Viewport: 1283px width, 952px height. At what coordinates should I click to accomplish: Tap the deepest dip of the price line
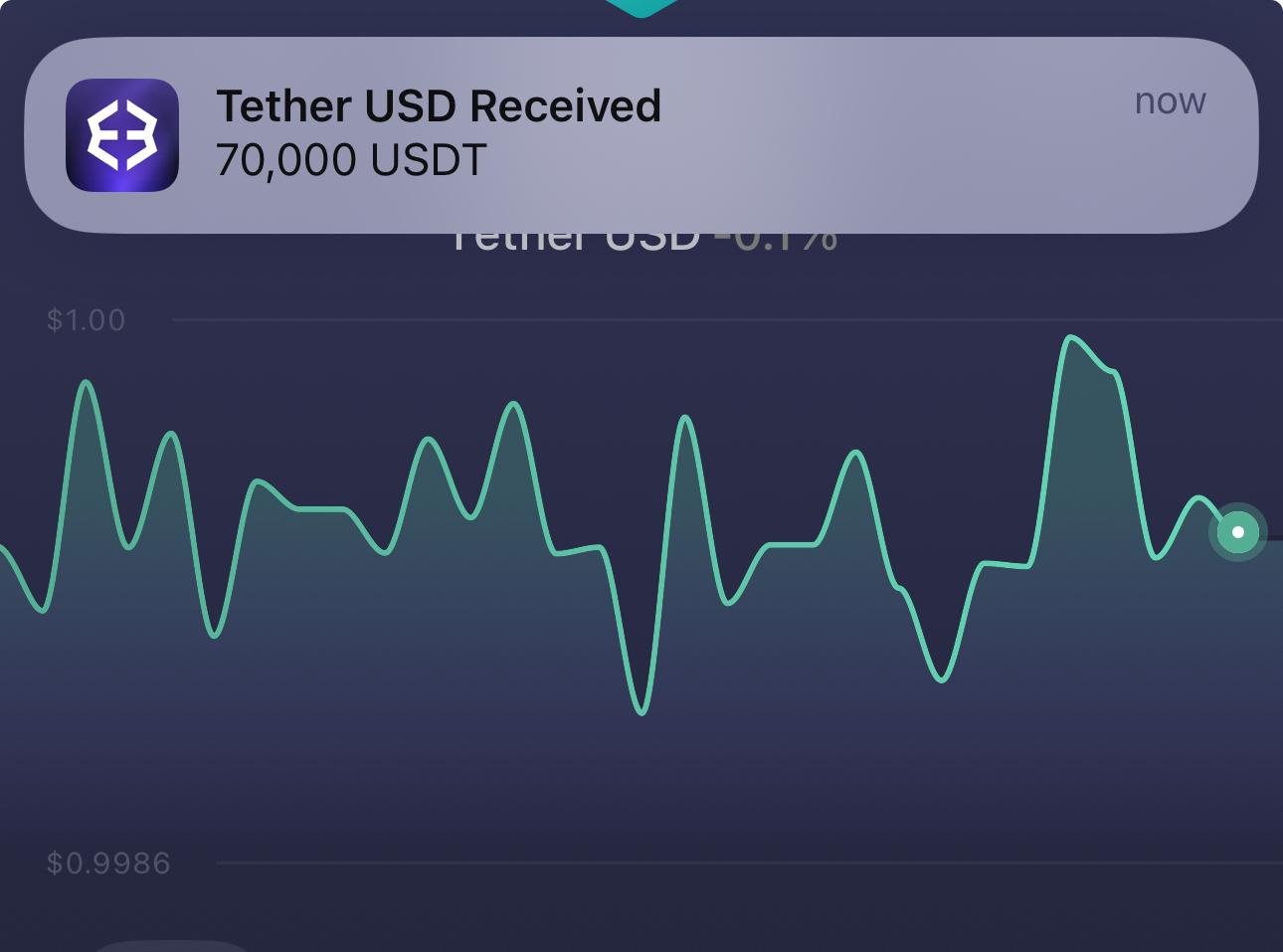(641, 711)
